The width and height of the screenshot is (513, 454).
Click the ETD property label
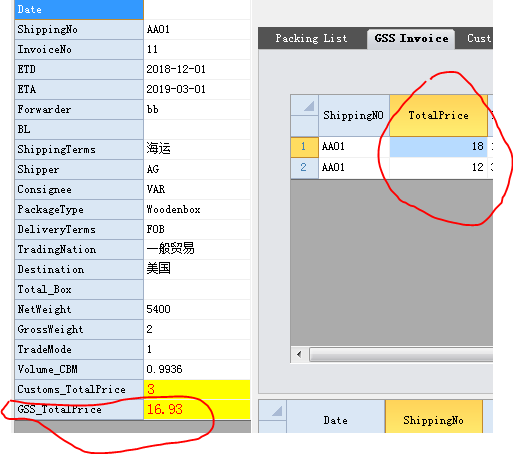[x=79, y=69]
